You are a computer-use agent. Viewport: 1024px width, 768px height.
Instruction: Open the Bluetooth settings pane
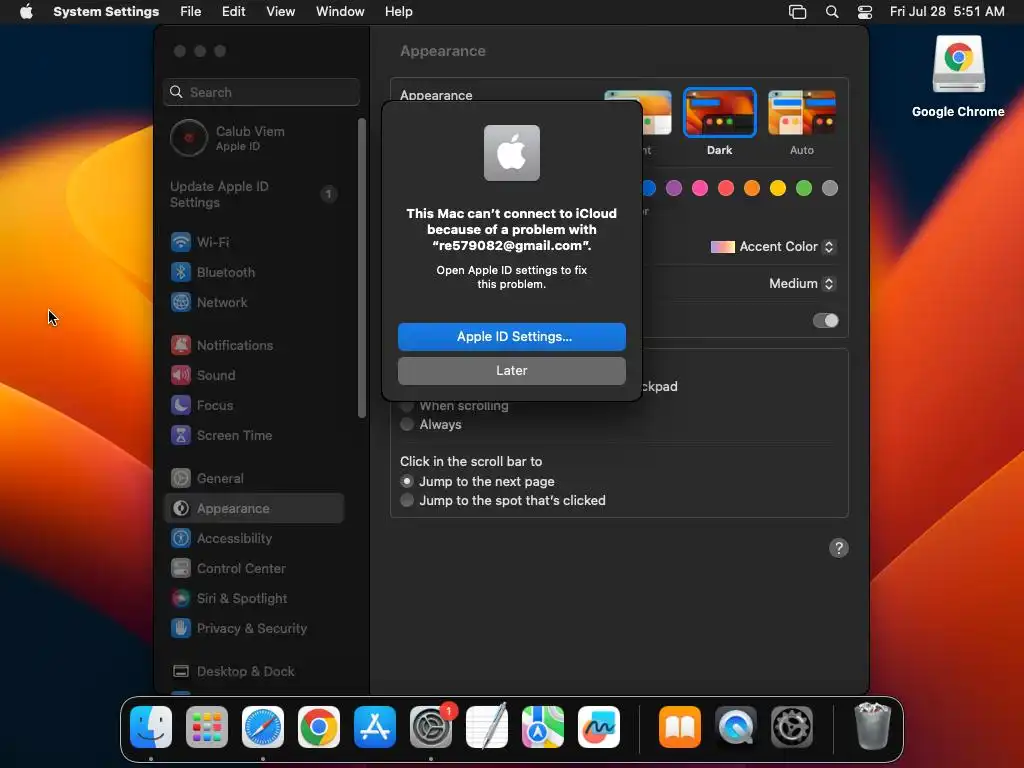coord(253,272)
